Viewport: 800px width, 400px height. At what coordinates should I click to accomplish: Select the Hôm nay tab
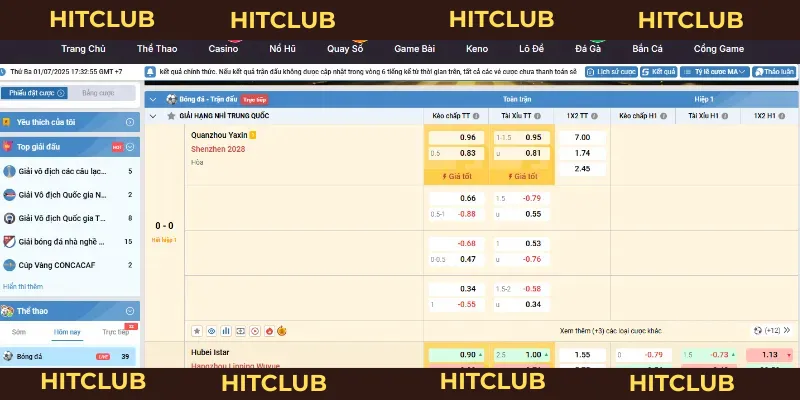click(x=67, y=332)
